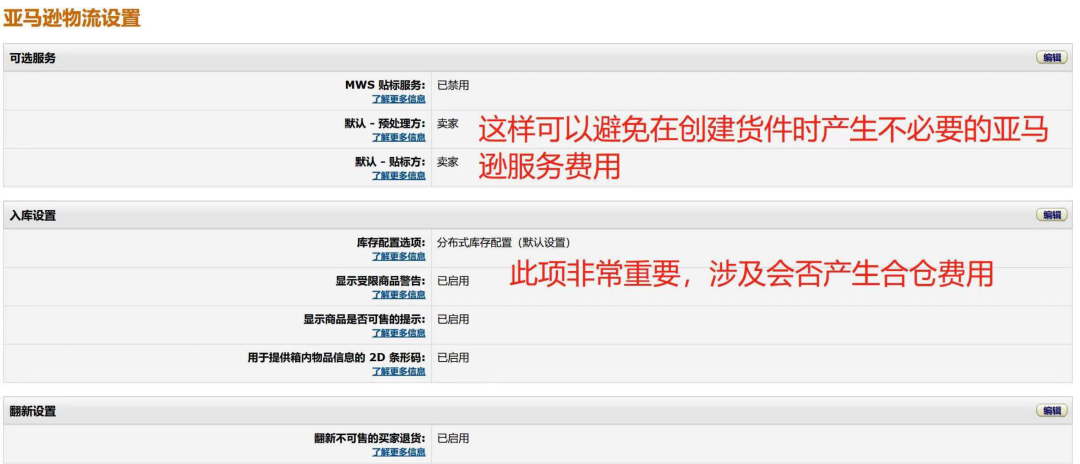
Task: Click 已启用 value for 2D 条形码
Action: [x=453, y=358]
